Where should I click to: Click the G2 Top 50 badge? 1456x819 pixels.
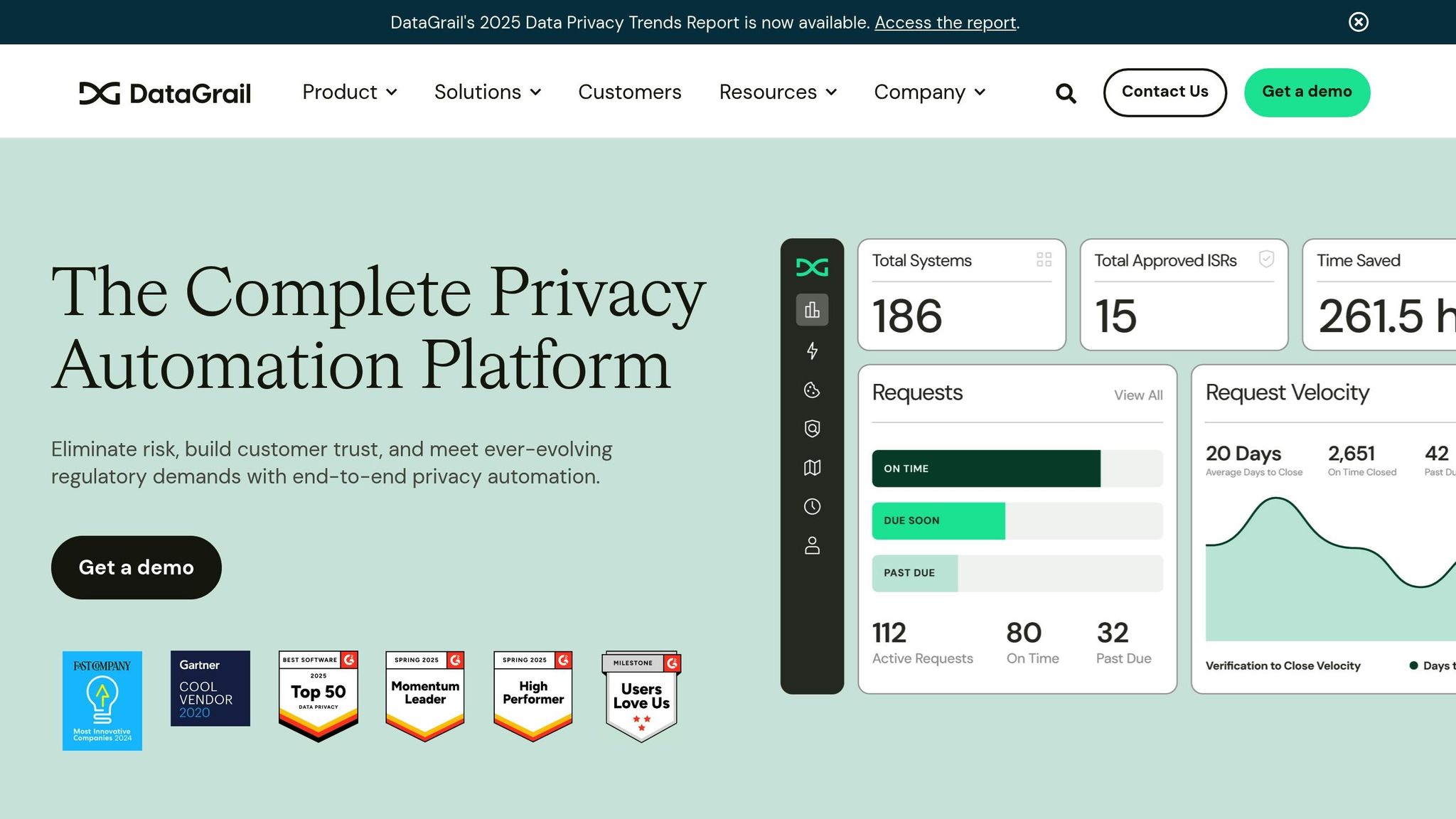[x=318, y=696]
